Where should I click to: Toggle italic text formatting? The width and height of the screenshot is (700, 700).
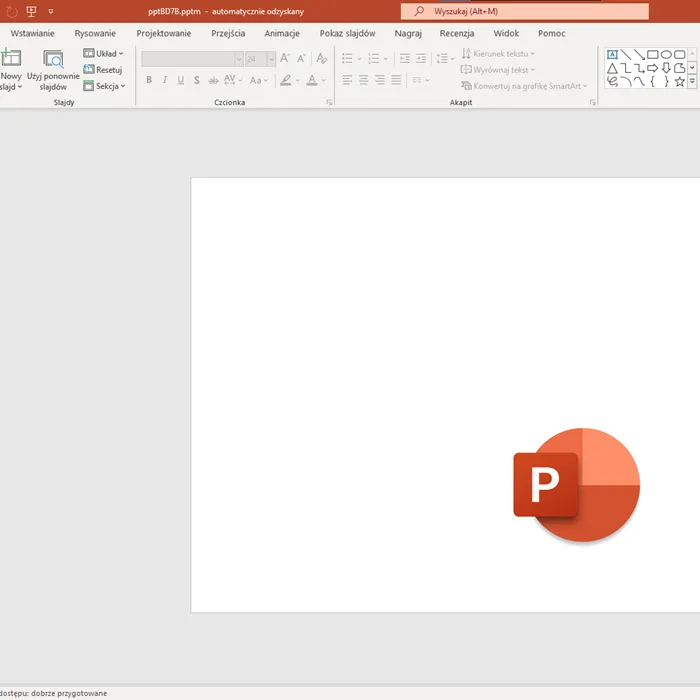[165, 80]
